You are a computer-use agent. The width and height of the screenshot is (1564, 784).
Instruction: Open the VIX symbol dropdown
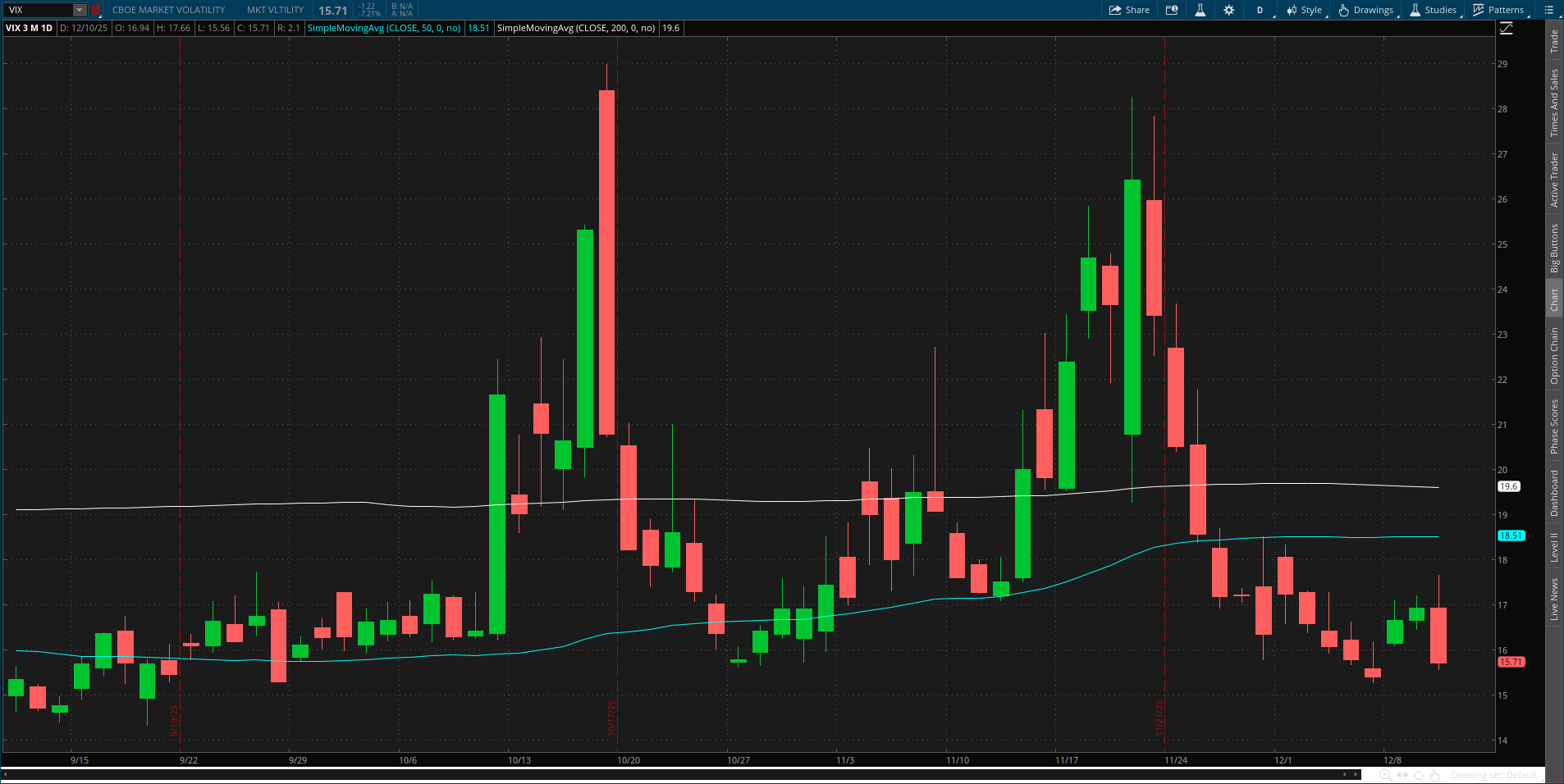[78, 10]
